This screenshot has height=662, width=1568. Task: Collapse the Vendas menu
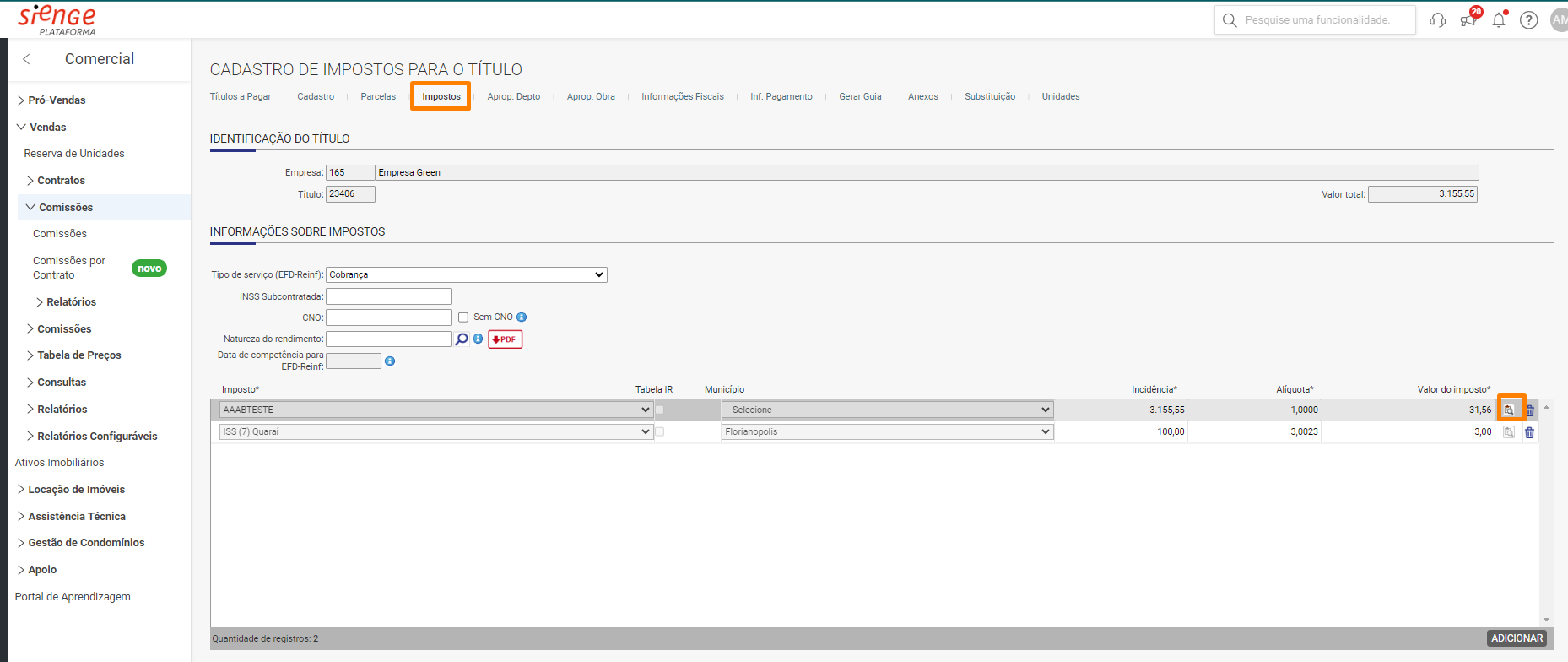click(41, 127)
